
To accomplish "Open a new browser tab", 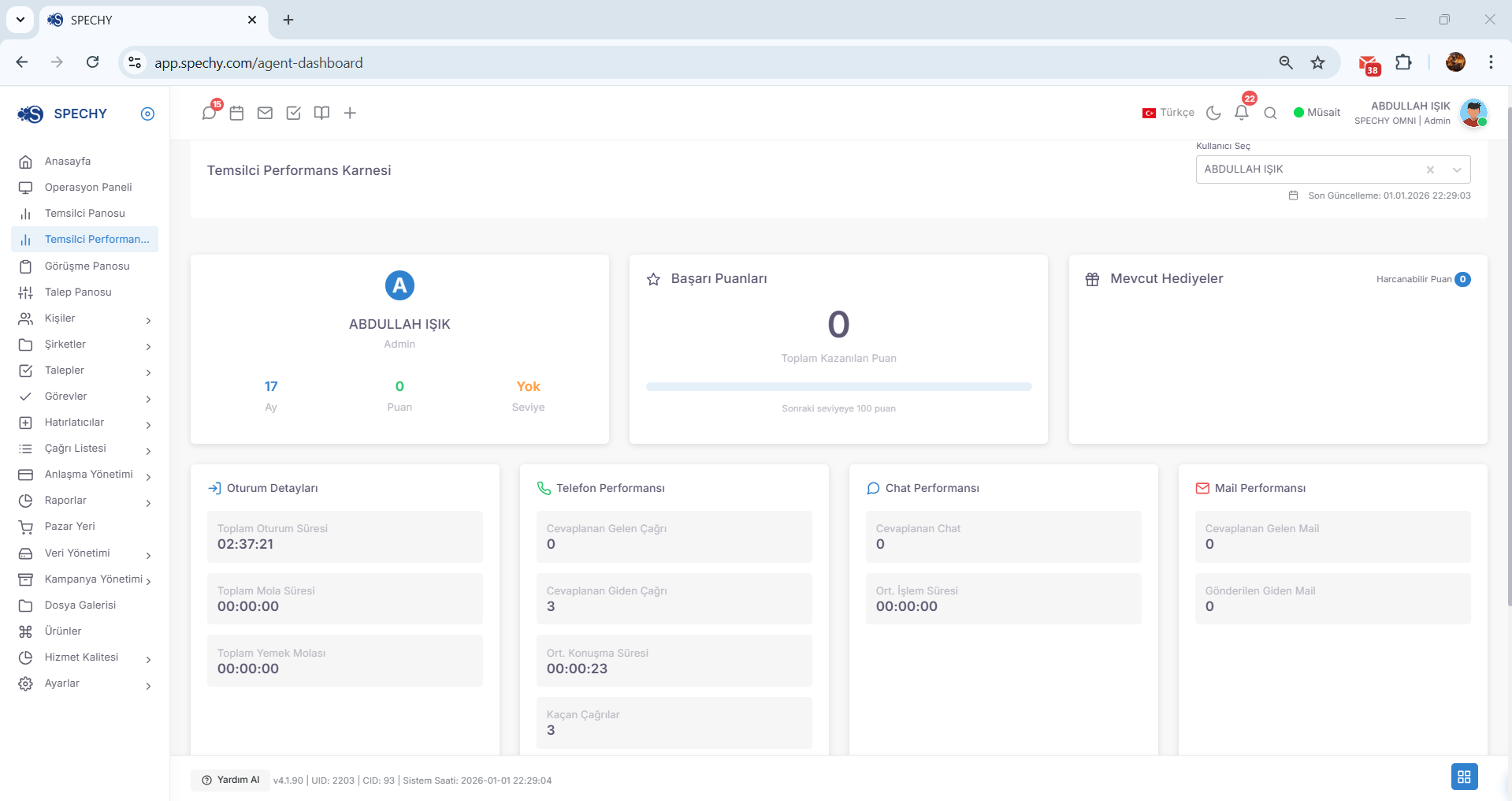I will click(x=288, y=20).
